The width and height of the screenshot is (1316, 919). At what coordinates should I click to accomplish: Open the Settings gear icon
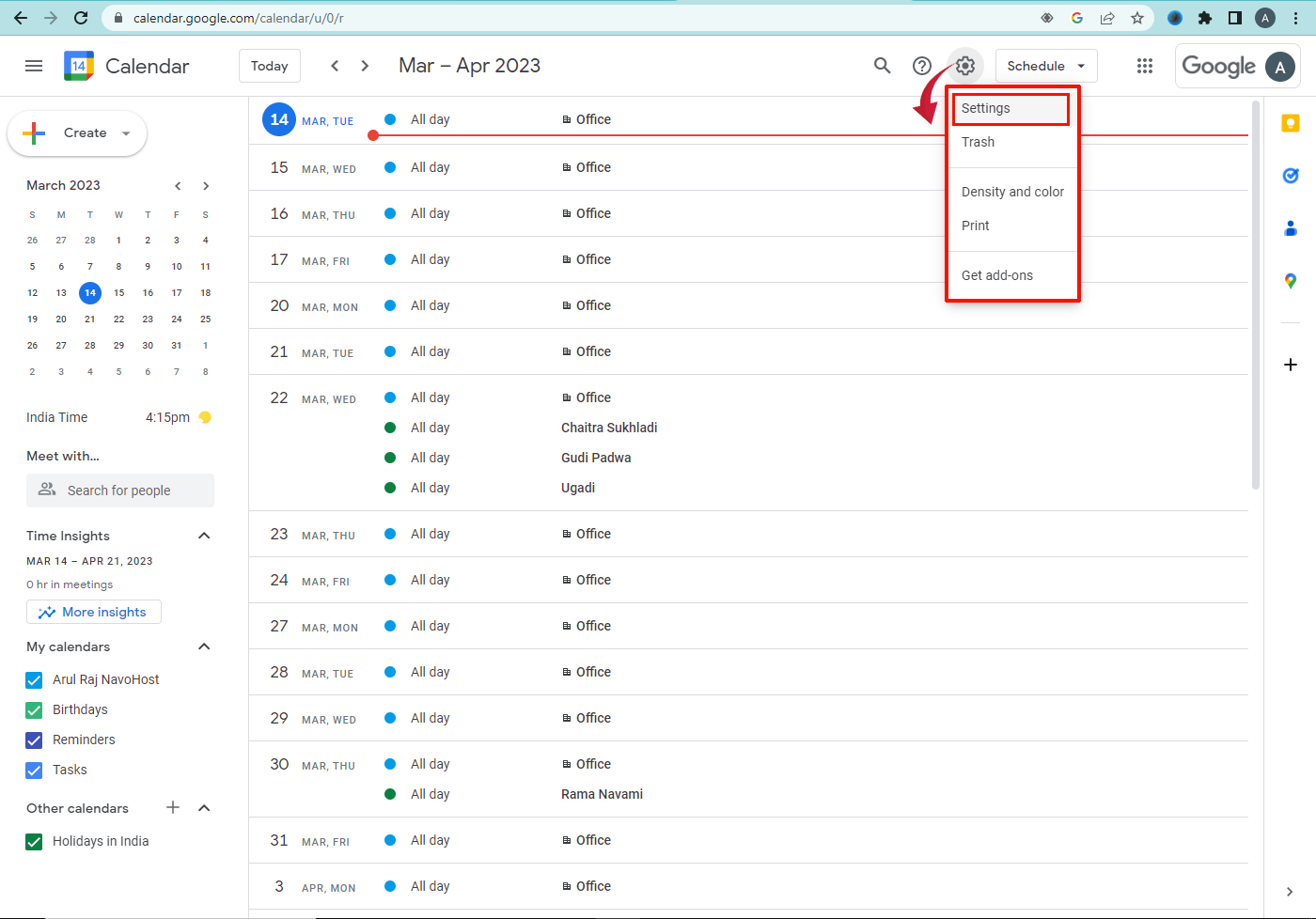point(964,66)
